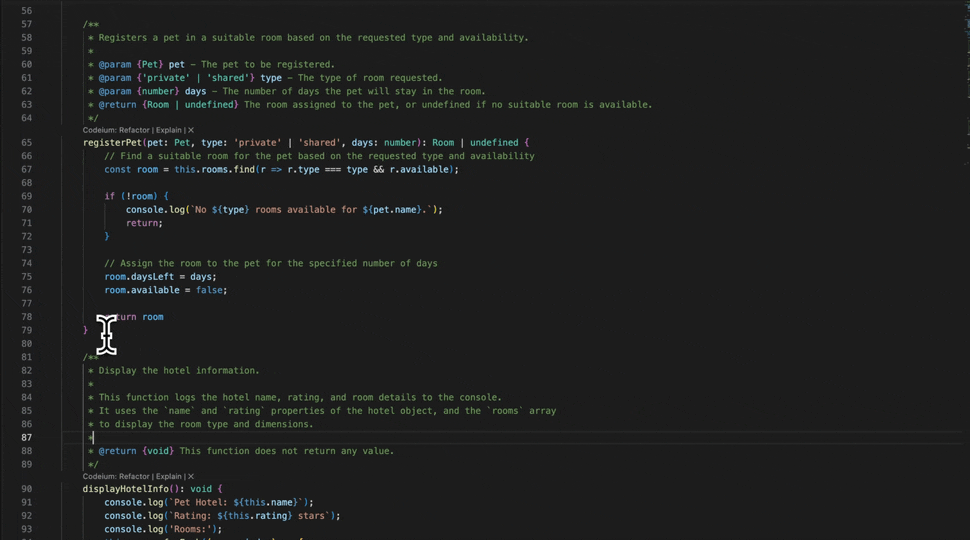Click comment 'Registers a pet in a suitable room'

pyautogui.click(x=314, y=38)
